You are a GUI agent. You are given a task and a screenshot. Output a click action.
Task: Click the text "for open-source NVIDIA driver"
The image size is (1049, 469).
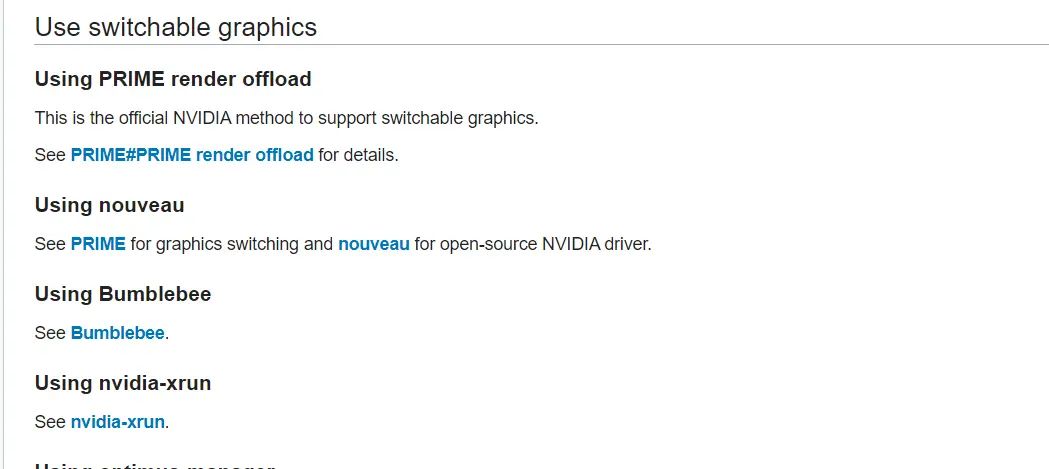[529, 244]
